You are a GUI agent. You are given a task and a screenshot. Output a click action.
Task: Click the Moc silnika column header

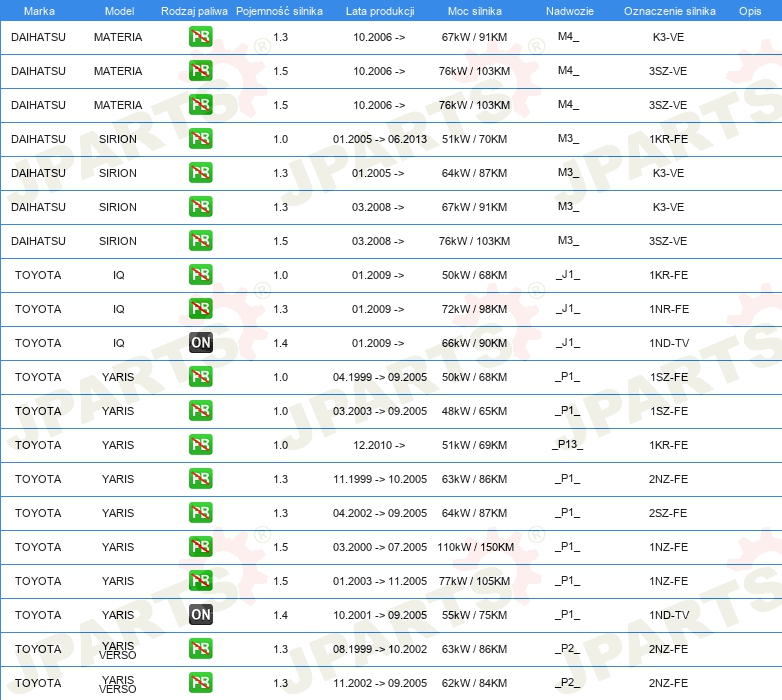(474, 11)
